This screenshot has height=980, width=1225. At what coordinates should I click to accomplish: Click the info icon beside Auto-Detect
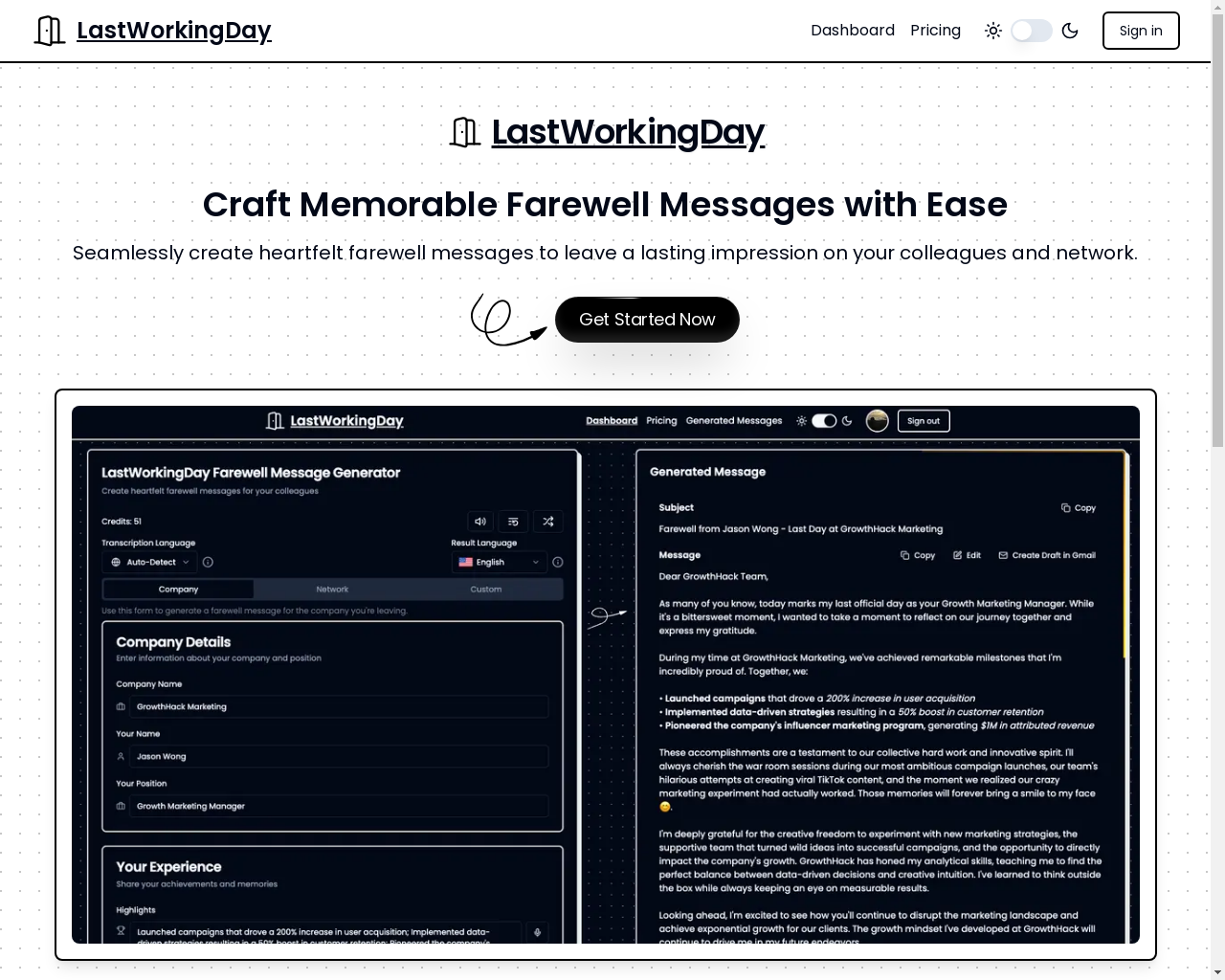click(208, 563)
